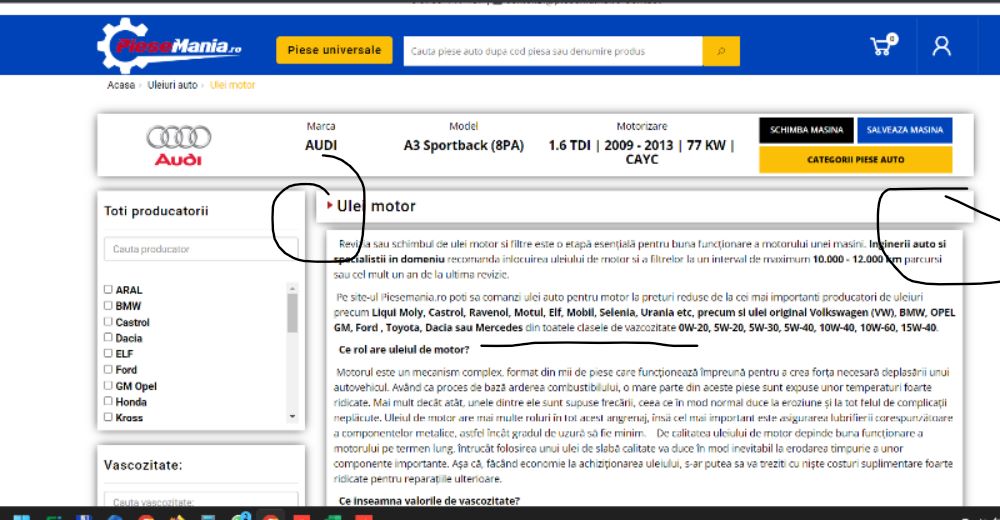The height and width of the screenshot is (520, 1000).
Task: Click the AUDI marca value
Action: pos(321,145)
